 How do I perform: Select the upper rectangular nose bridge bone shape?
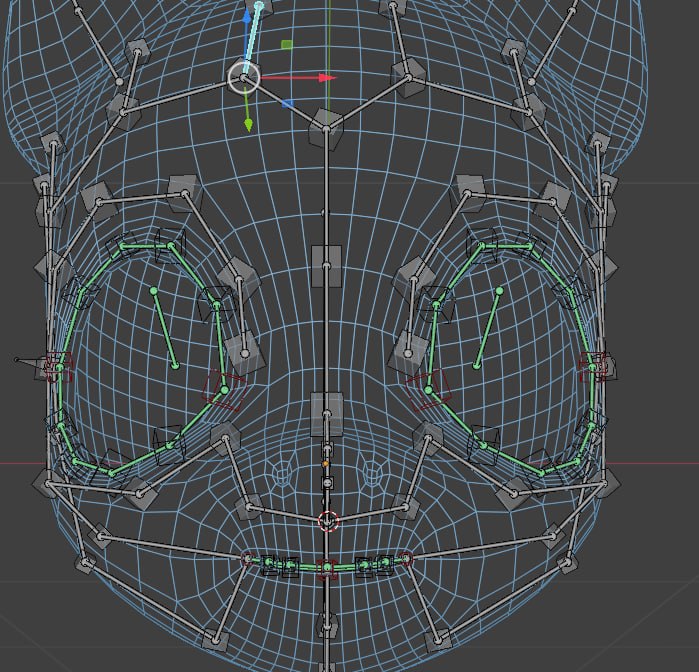pyautogui.click(x=326, y=266)
